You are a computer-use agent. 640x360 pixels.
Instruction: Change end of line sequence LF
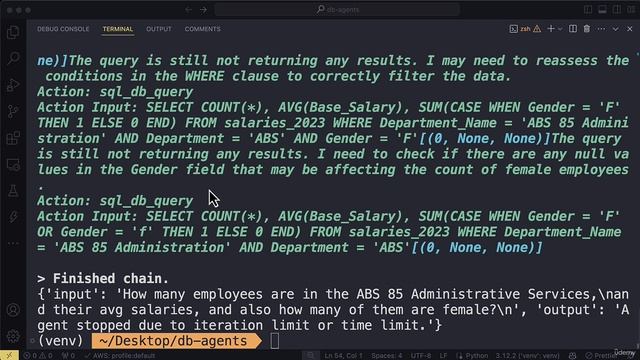(x=444, y=356)
